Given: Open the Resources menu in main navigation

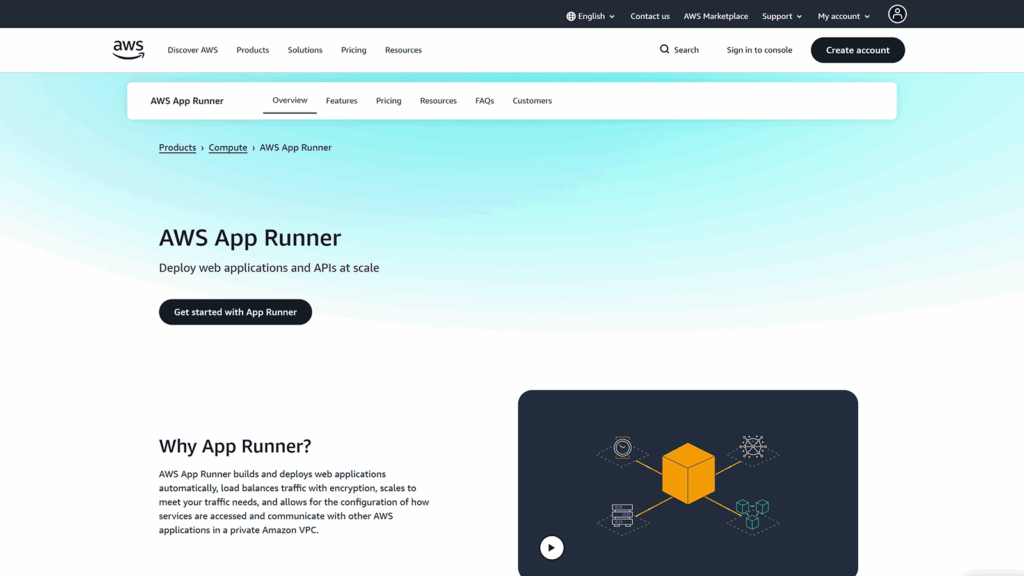Looking at the screenshot, I should [403, 50].
